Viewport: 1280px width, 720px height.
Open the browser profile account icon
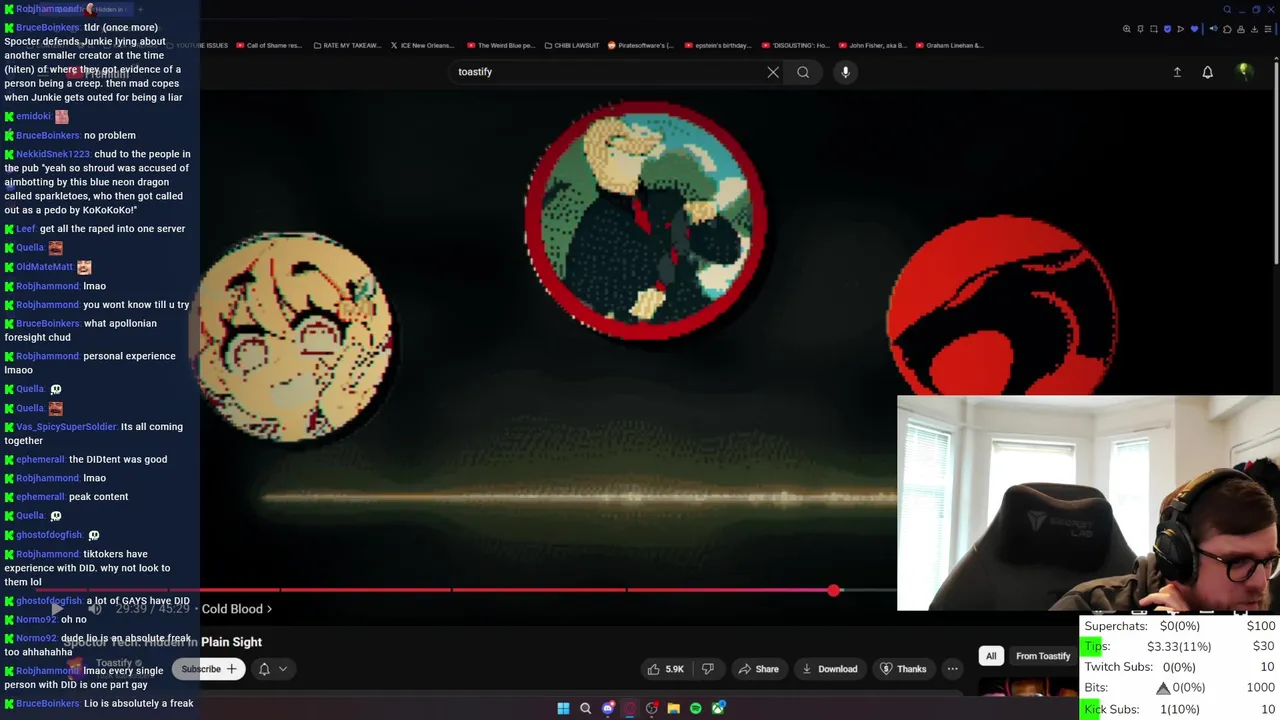1241,29
